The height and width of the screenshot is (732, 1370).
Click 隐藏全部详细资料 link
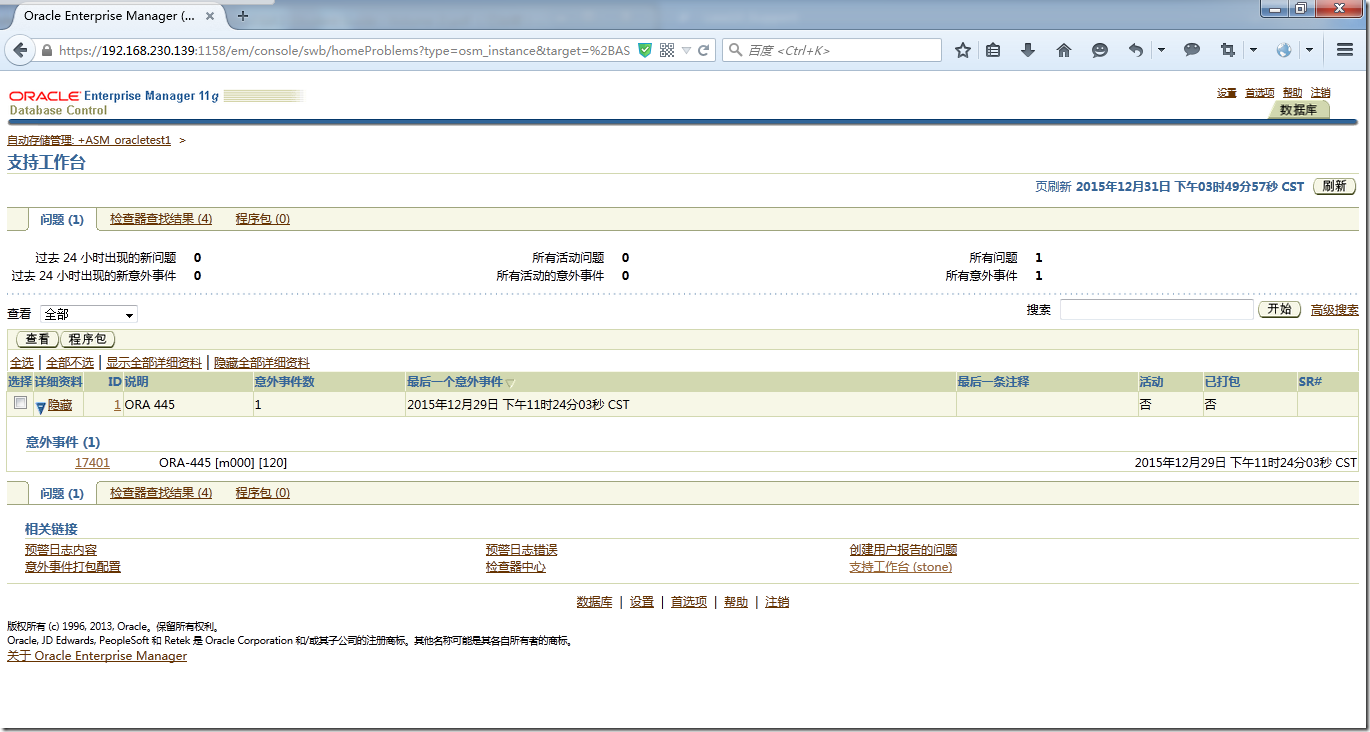[x=262, y=363]
